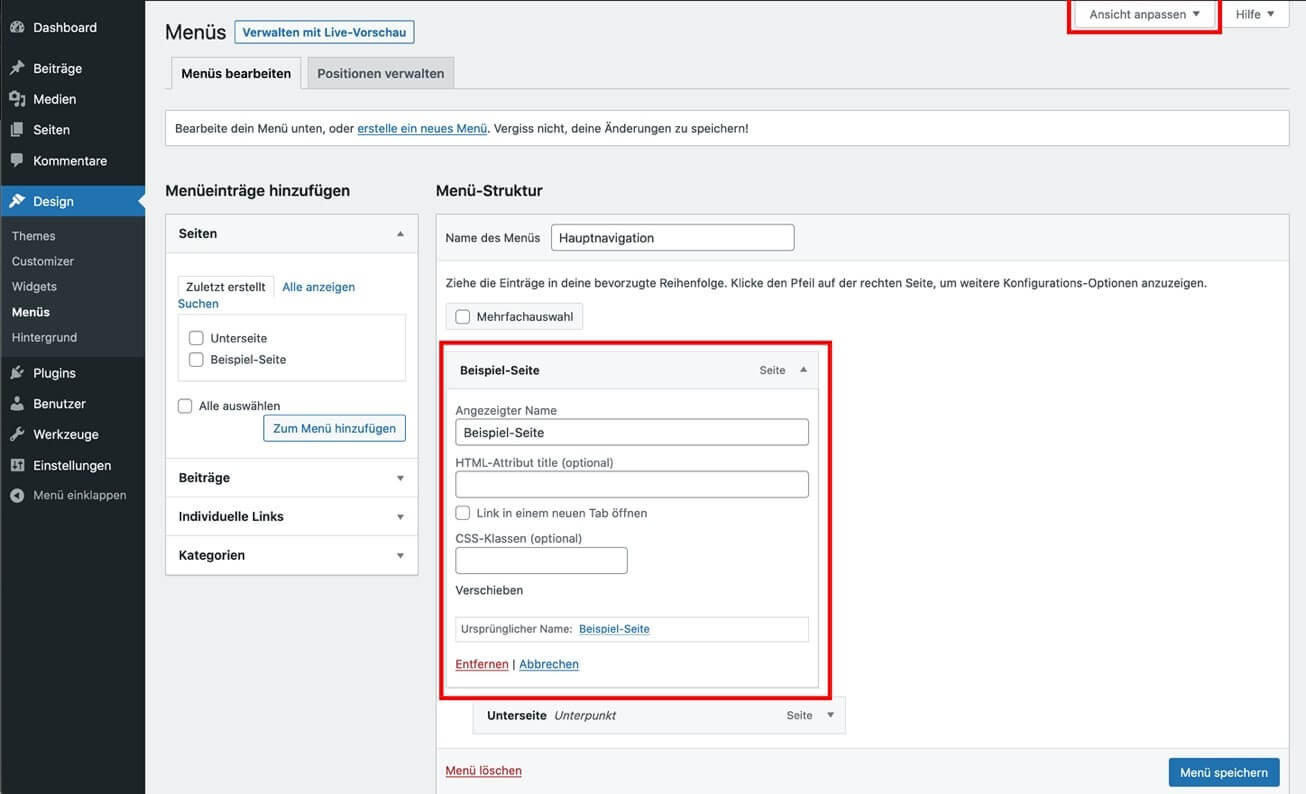This screenshot has height=794, width=1306.
Task: Click Verwalten mit Live-Vorschau button
Action: pyautogui.click(x=324, y=32)
